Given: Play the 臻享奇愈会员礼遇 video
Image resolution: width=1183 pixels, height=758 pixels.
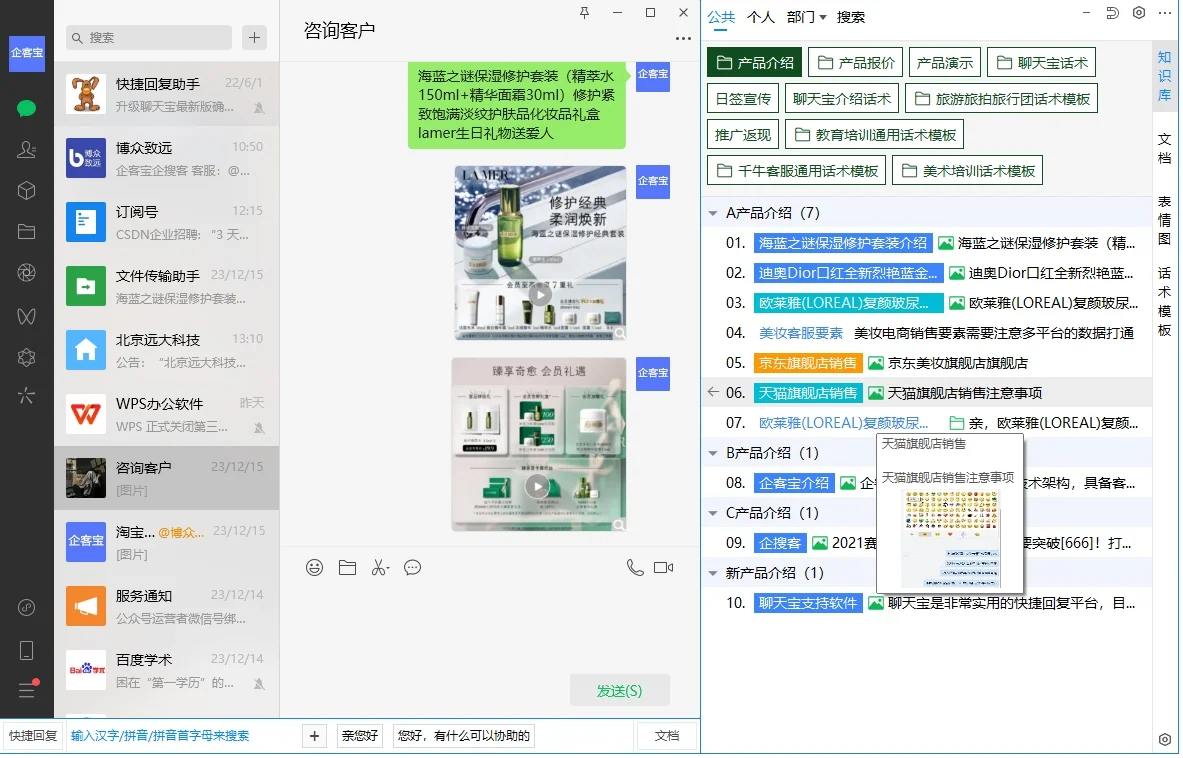Looking at the screenshot, I should point(539,488).
